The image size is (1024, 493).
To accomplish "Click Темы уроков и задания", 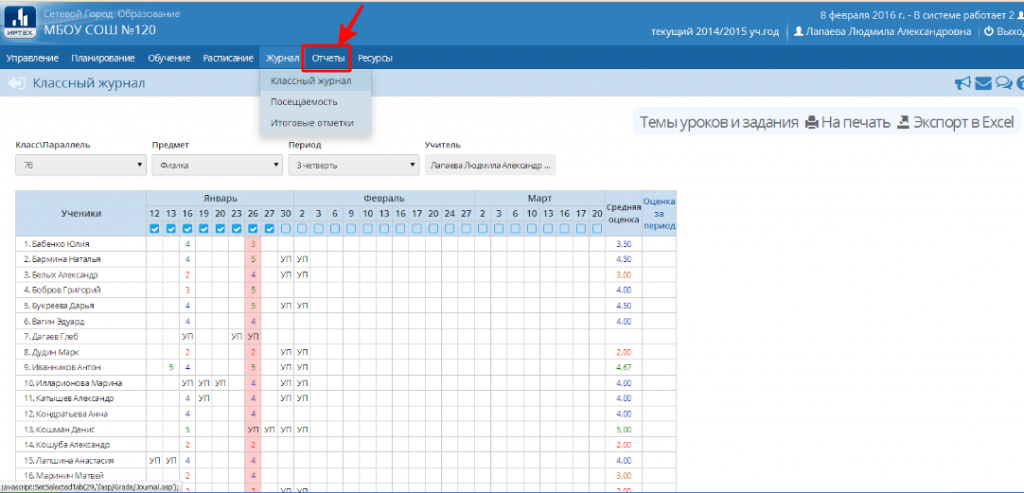I will pyautogui.click(x=718, y=123).
